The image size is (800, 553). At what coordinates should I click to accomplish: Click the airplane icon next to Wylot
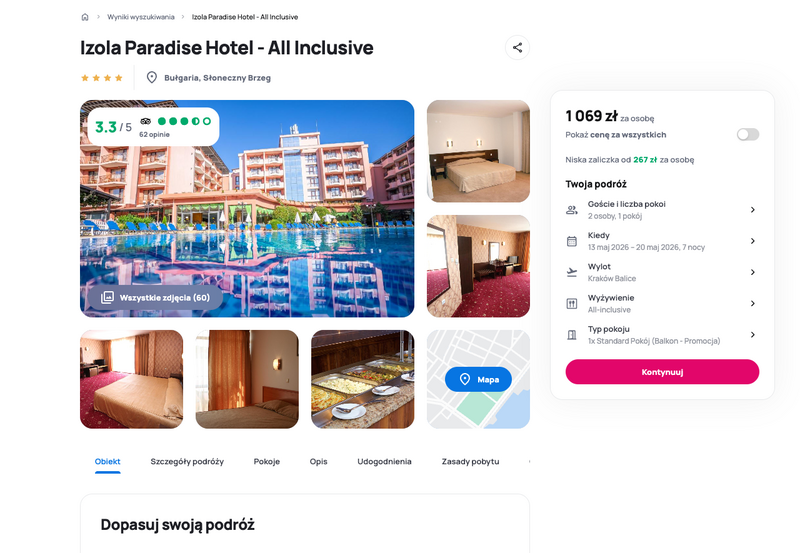point(572,272)
